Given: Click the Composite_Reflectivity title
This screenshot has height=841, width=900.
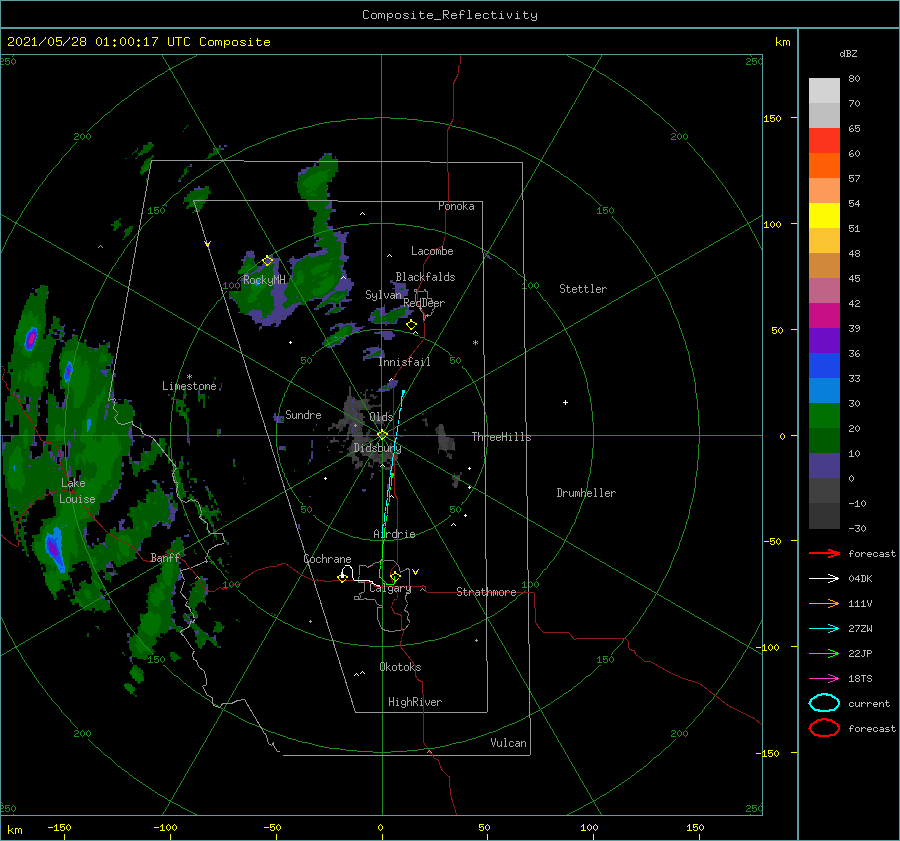Looking at the screenshot, I should (450, 15).
